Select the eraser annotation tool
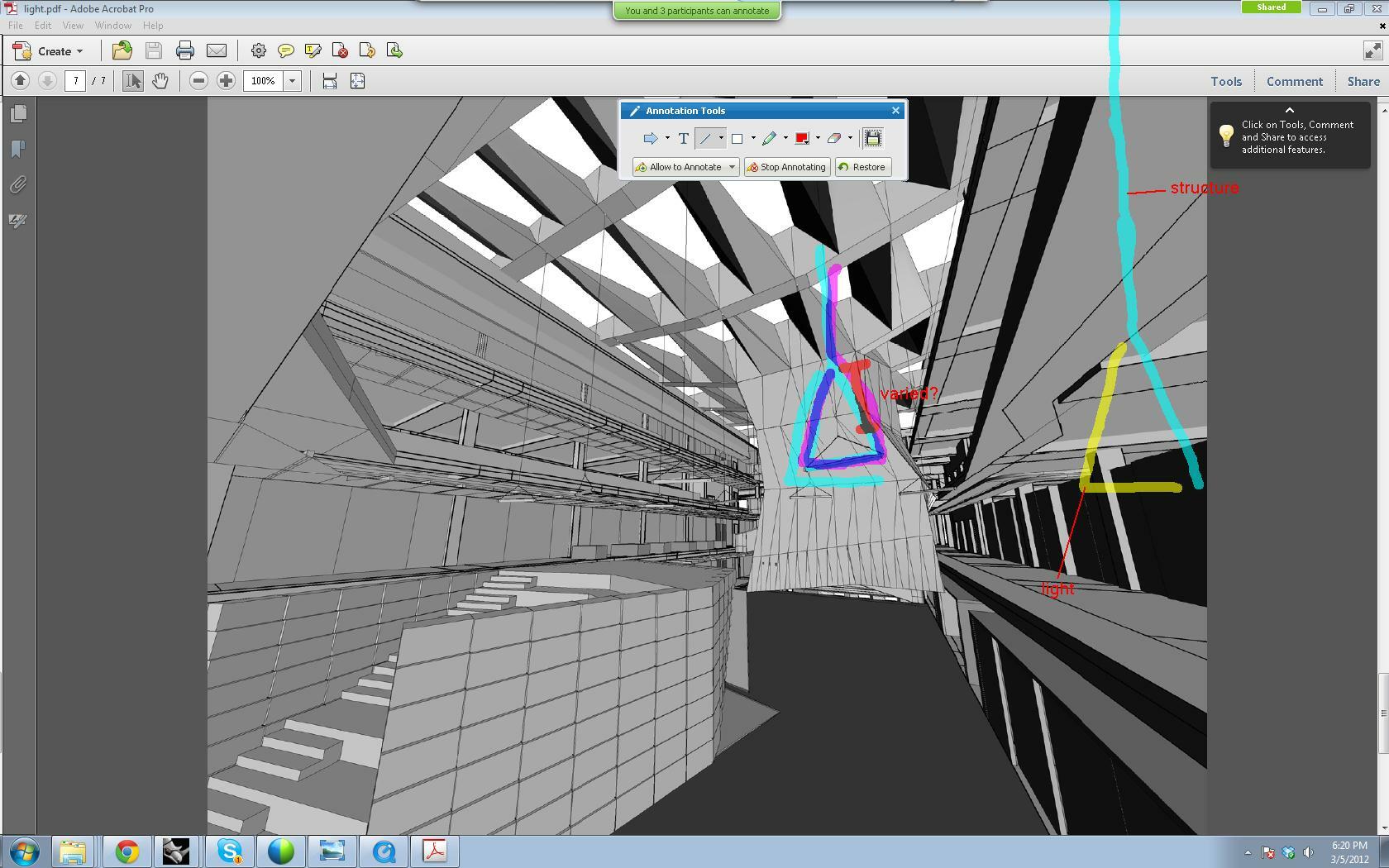Screen dimensions: 1389x868 point(834,139)
